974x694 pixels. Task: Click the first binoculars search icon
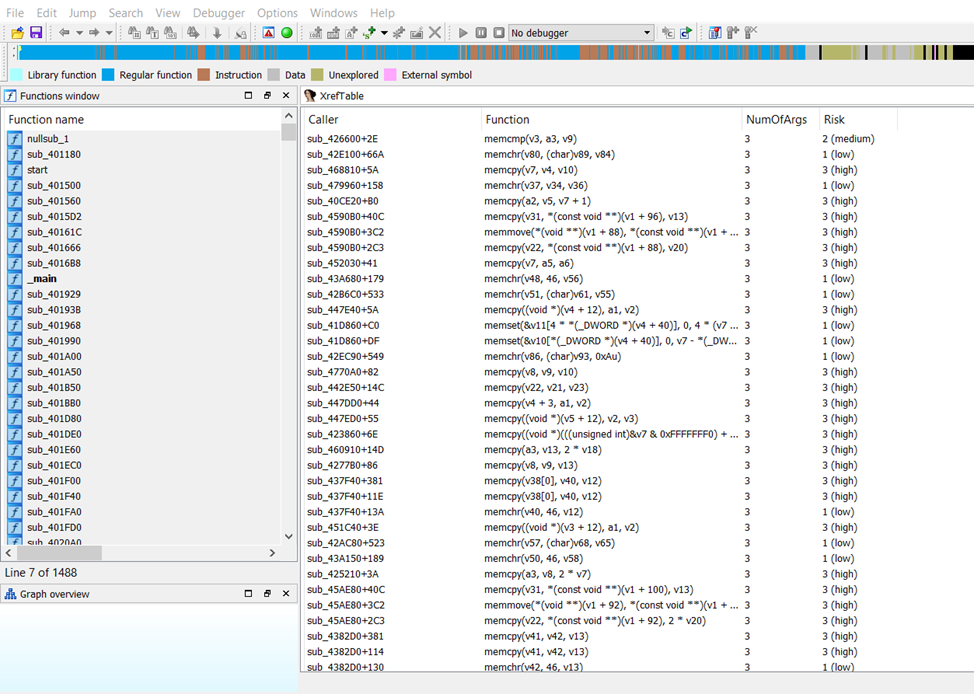coord(134,32)
